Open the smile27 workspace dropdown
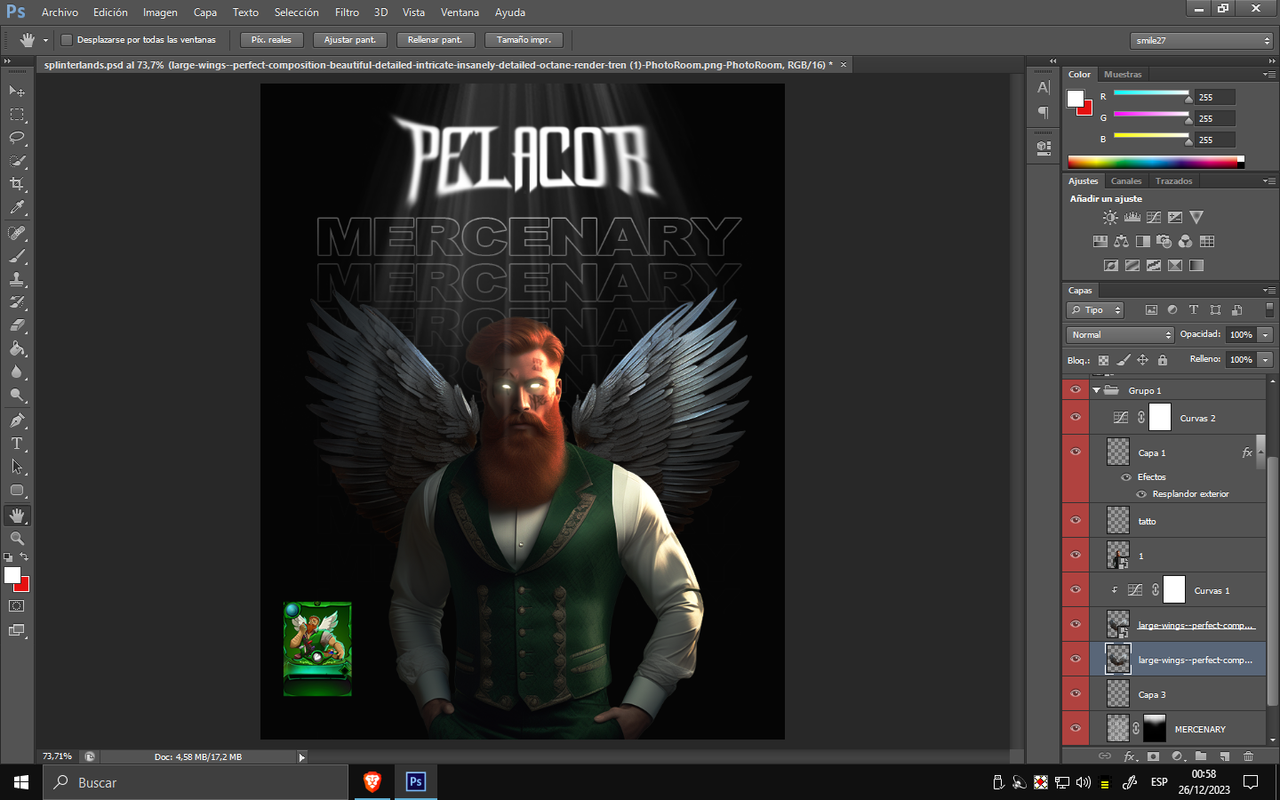 point(1201,40)
